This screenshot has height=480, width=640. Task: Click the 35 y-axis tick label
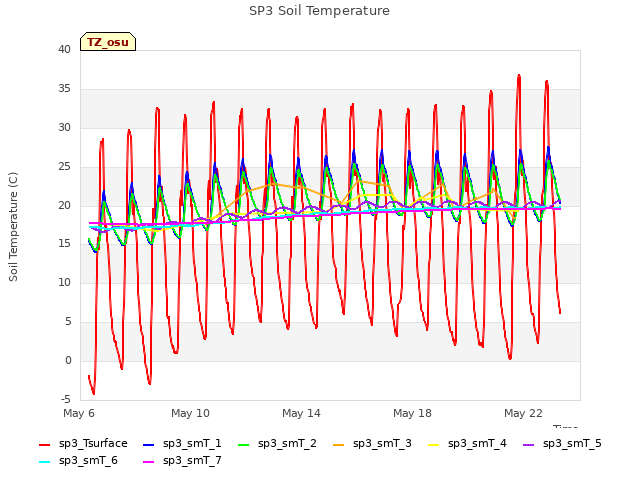tap(64, 89)
